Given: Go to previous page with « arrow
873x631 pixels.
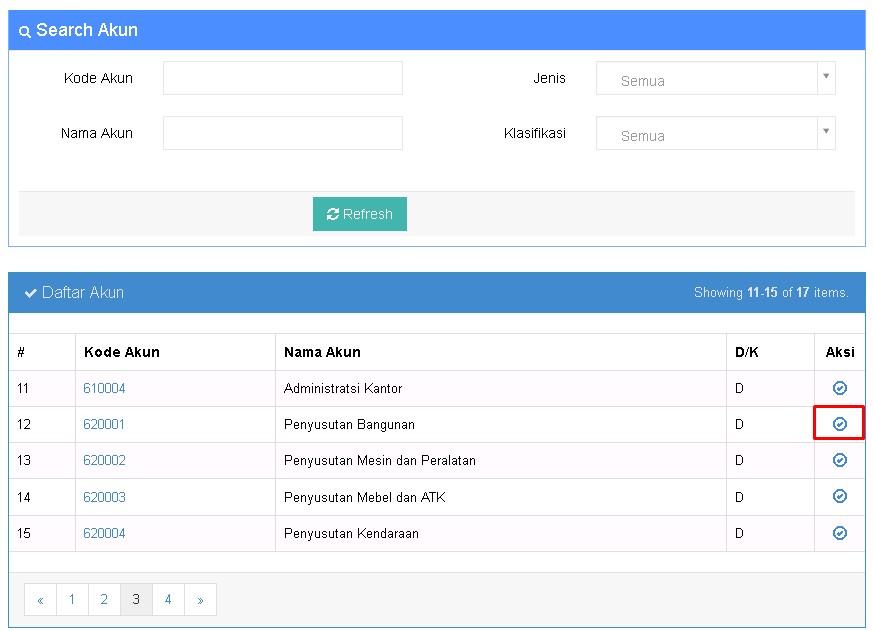Looking at the screenshot, I should pyautogui.click(x=40, y=600).
